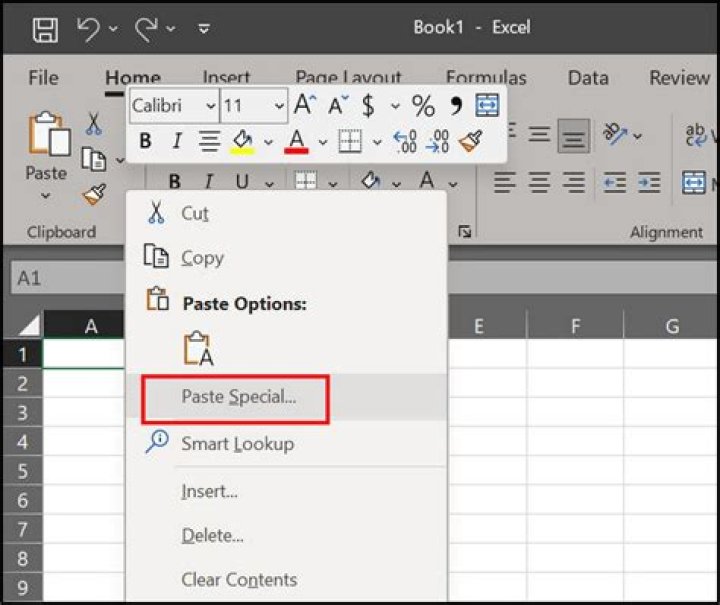Open Font Color dropdown arrow in mini toolbar
720x605 pixels.
click(x=323, y=142)
